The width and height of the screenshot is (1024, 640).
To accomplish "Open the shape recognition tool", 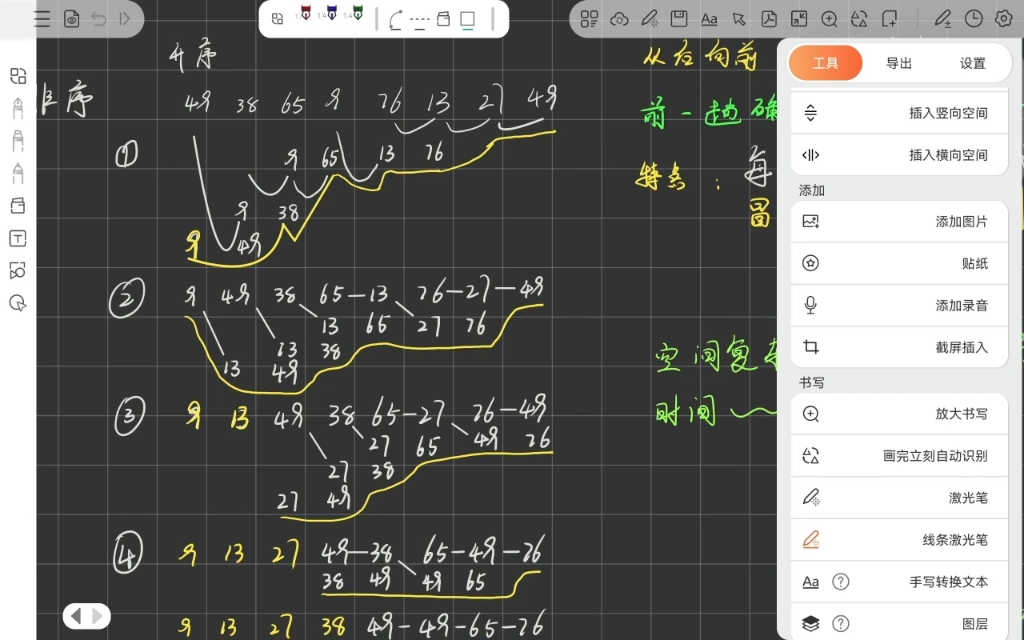I will (860, 19).
